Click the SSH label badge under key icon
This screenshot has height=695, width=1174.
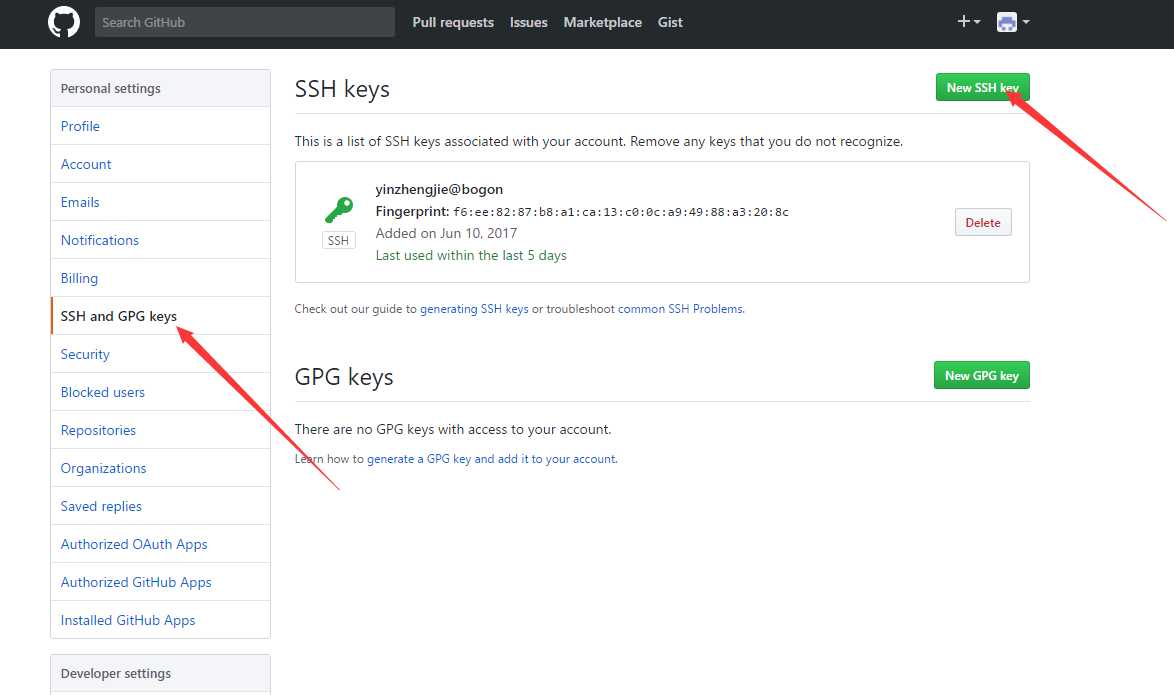point(338,240)
